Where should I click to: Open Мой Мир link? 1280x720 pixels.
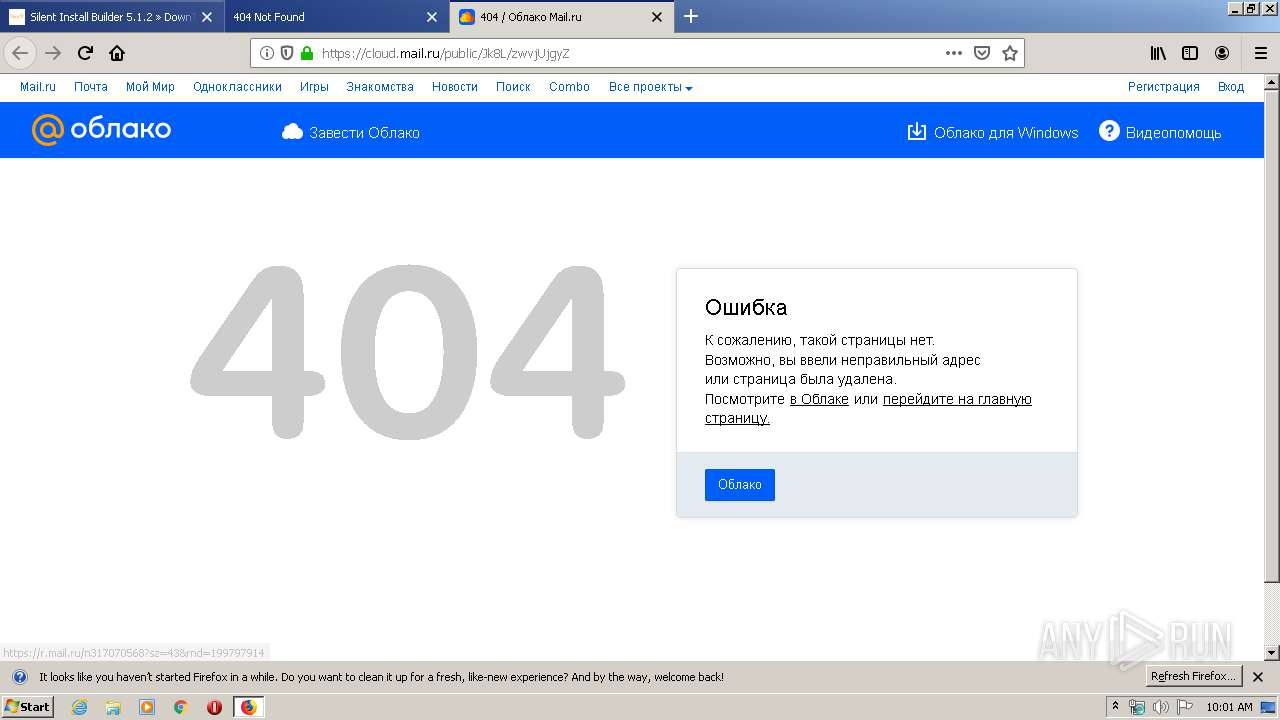click(x=150, y=87)
